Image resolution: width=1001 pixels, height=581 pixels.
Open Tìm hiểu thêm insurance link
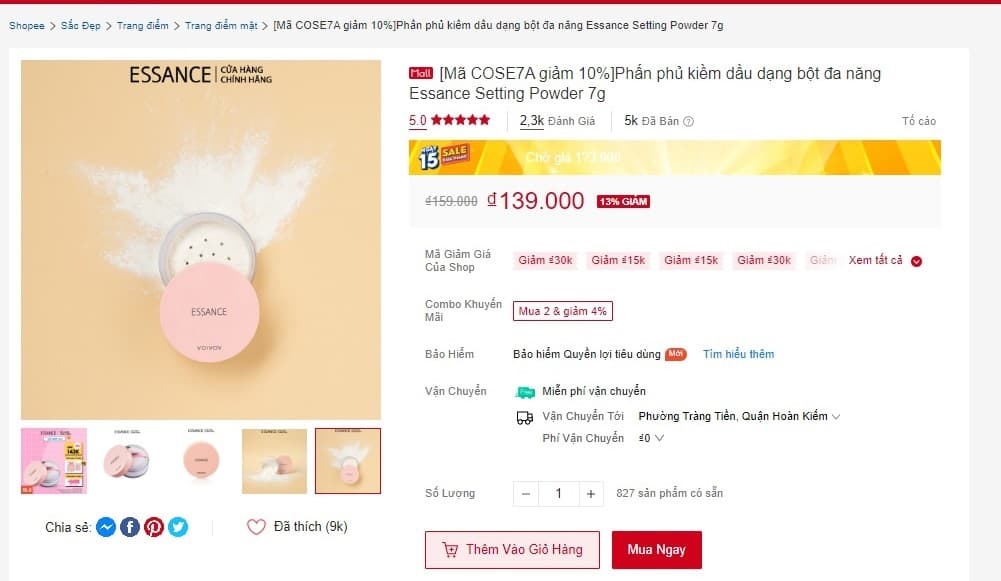point(738,354)
